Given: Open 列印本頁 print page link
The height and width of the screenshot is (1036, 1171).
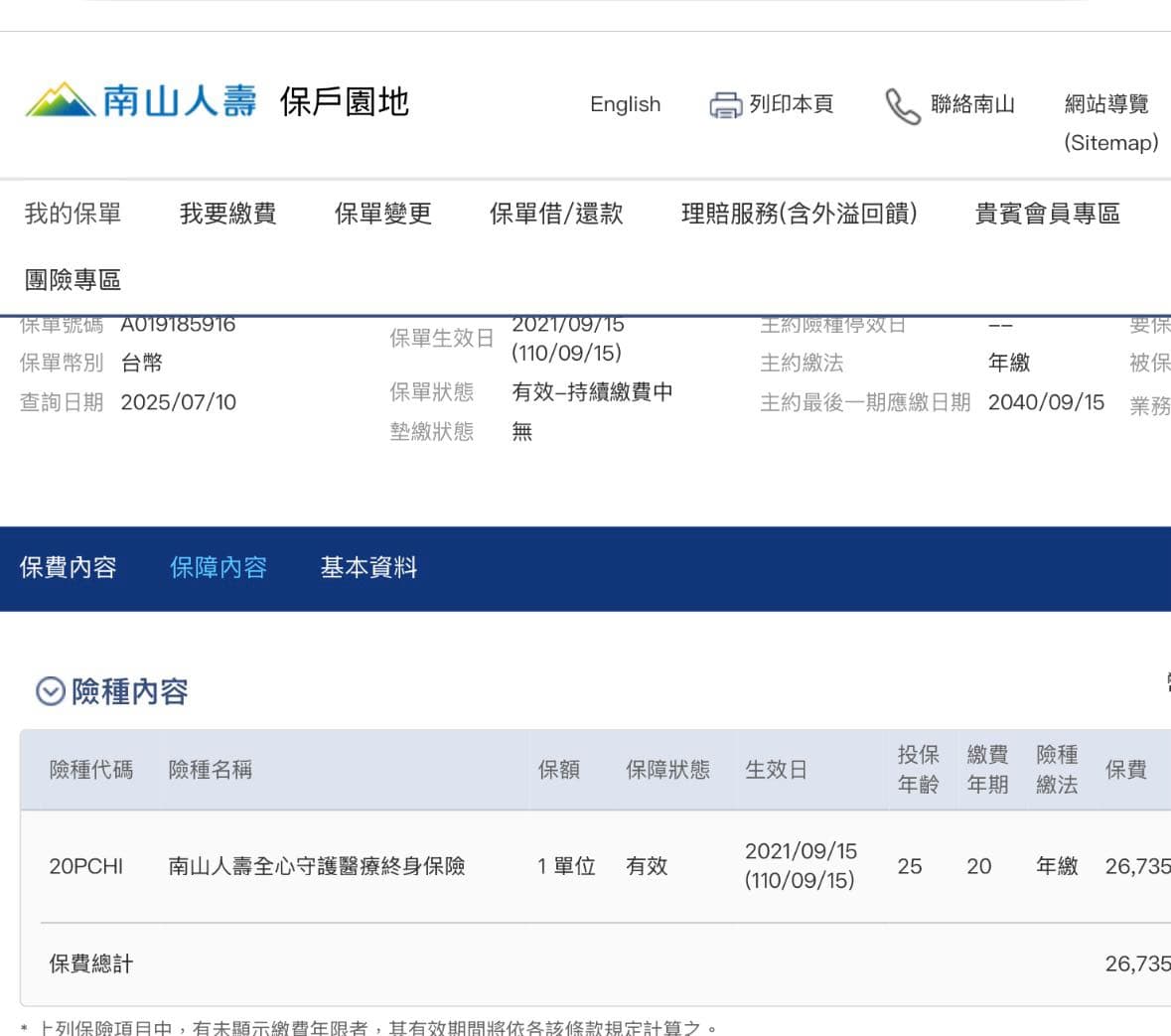Looking at the screenshot, I should [791, 104].
